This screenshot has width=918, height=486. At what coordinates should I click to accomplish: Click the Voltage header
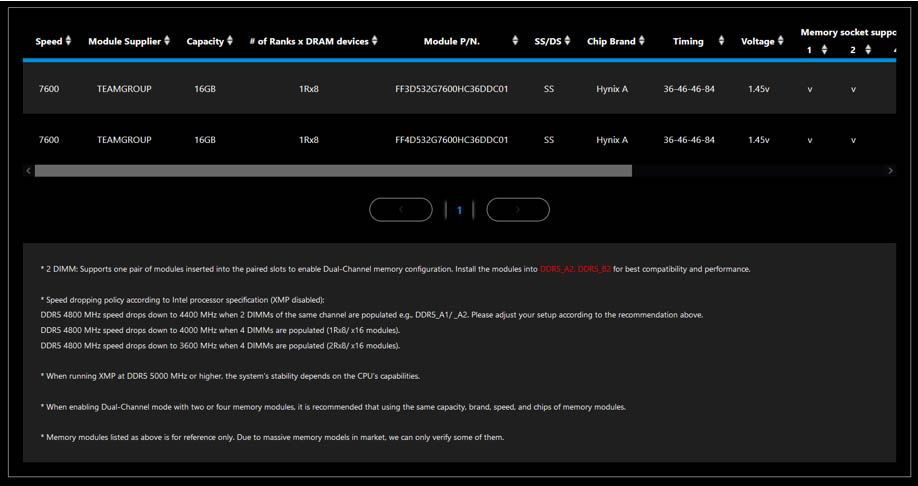758,42
